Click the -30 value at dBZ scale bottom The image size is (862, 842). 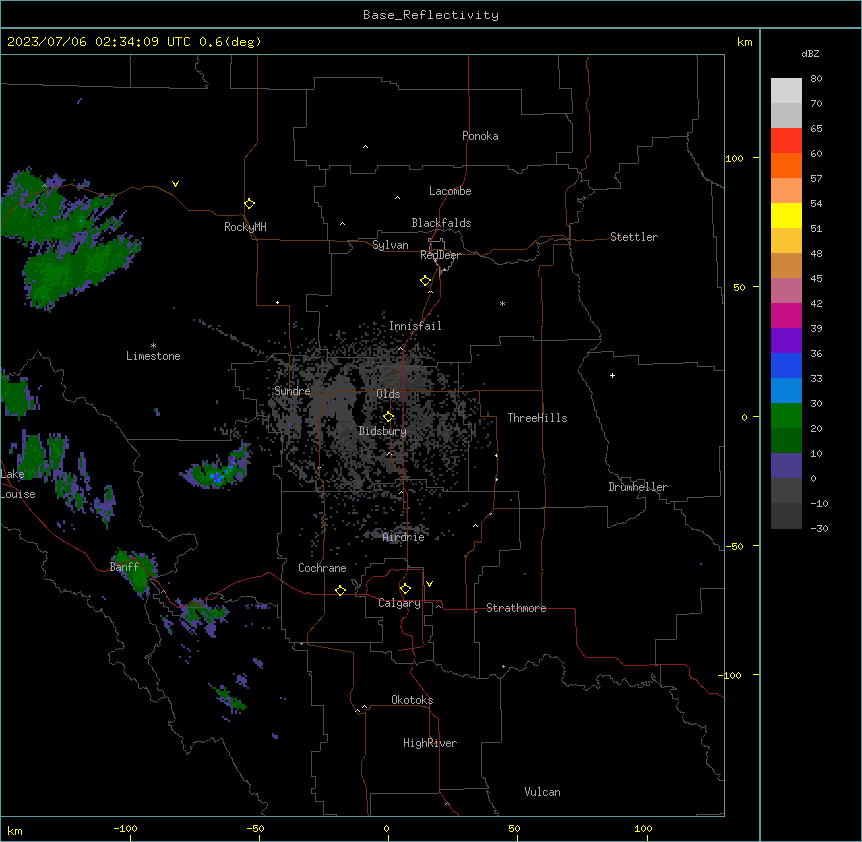(x=819, y=528)
